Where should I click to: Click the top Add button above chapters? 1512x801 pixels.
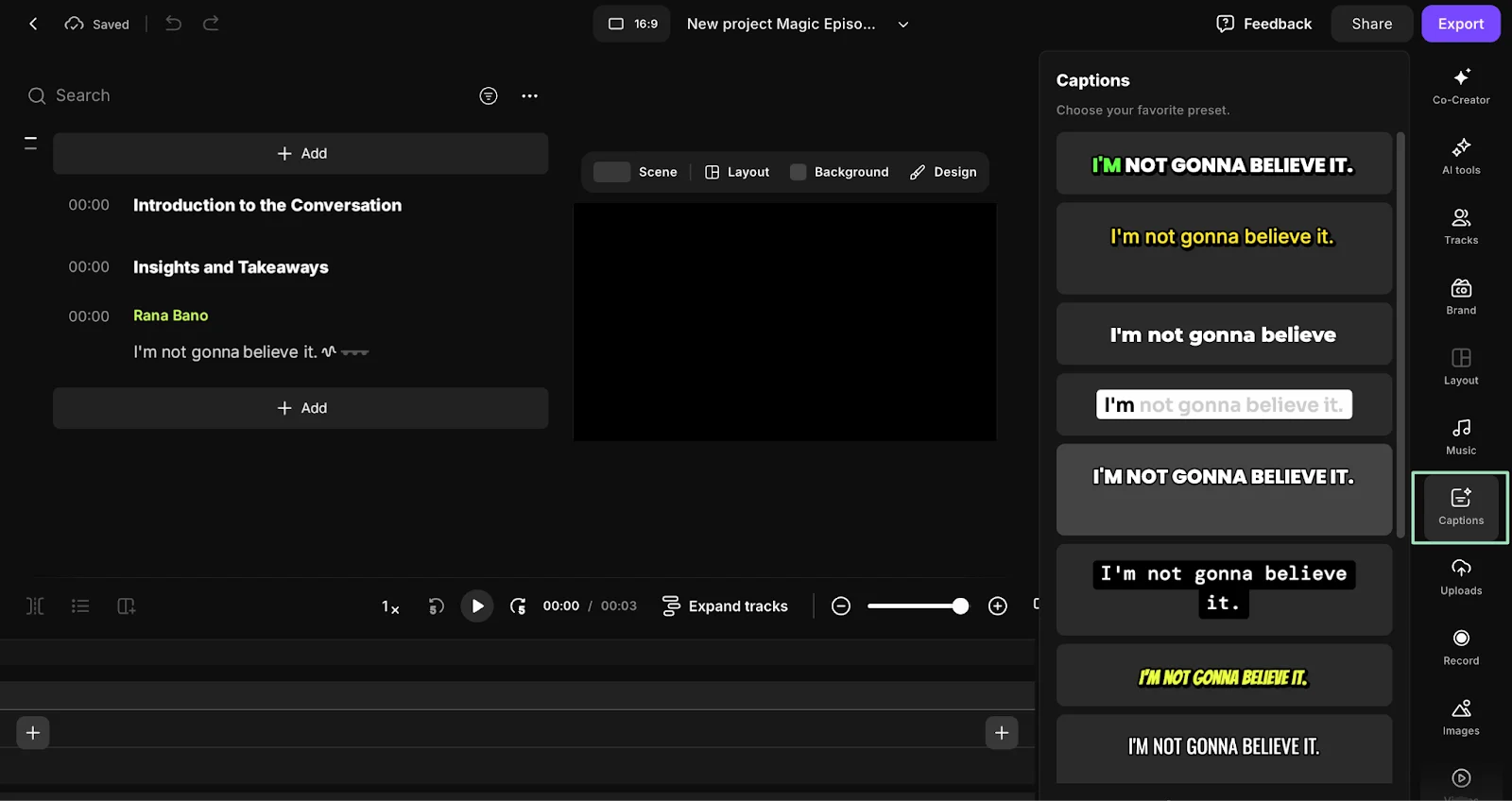click(301, 153)
